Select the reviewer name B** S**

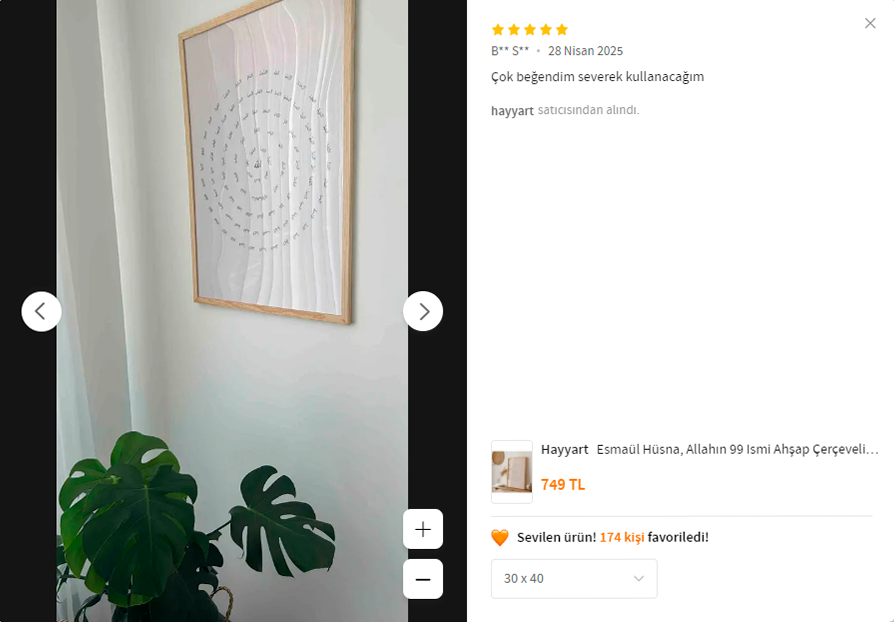click(510, 51)
